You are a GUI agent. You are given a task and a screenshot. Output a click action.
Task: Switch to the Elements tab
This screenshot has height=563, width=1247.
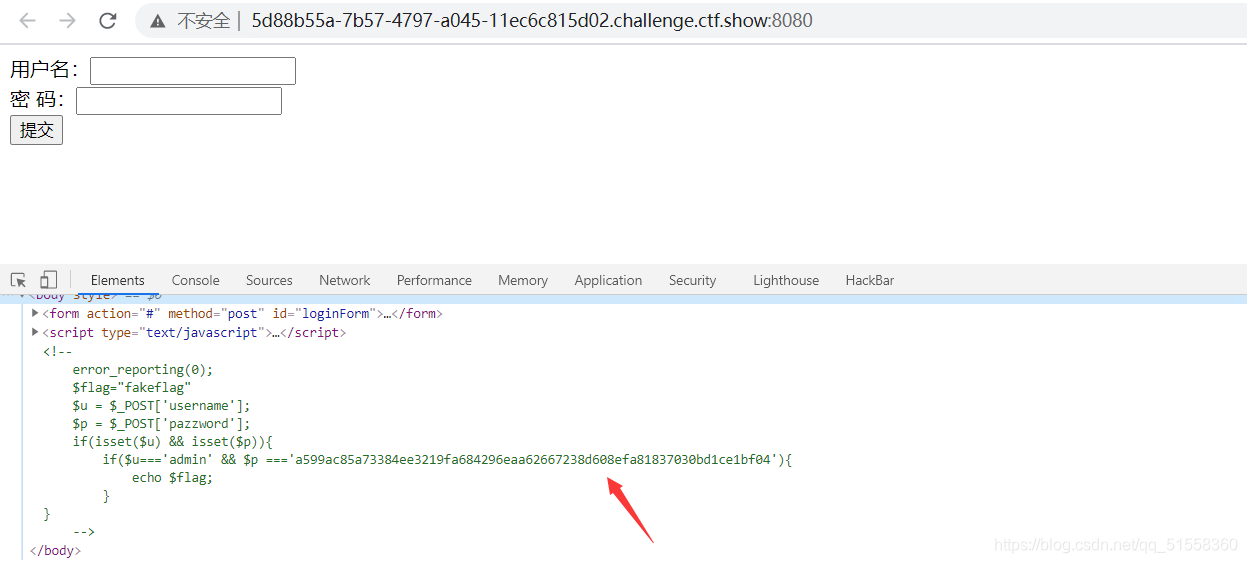[118, 280]
